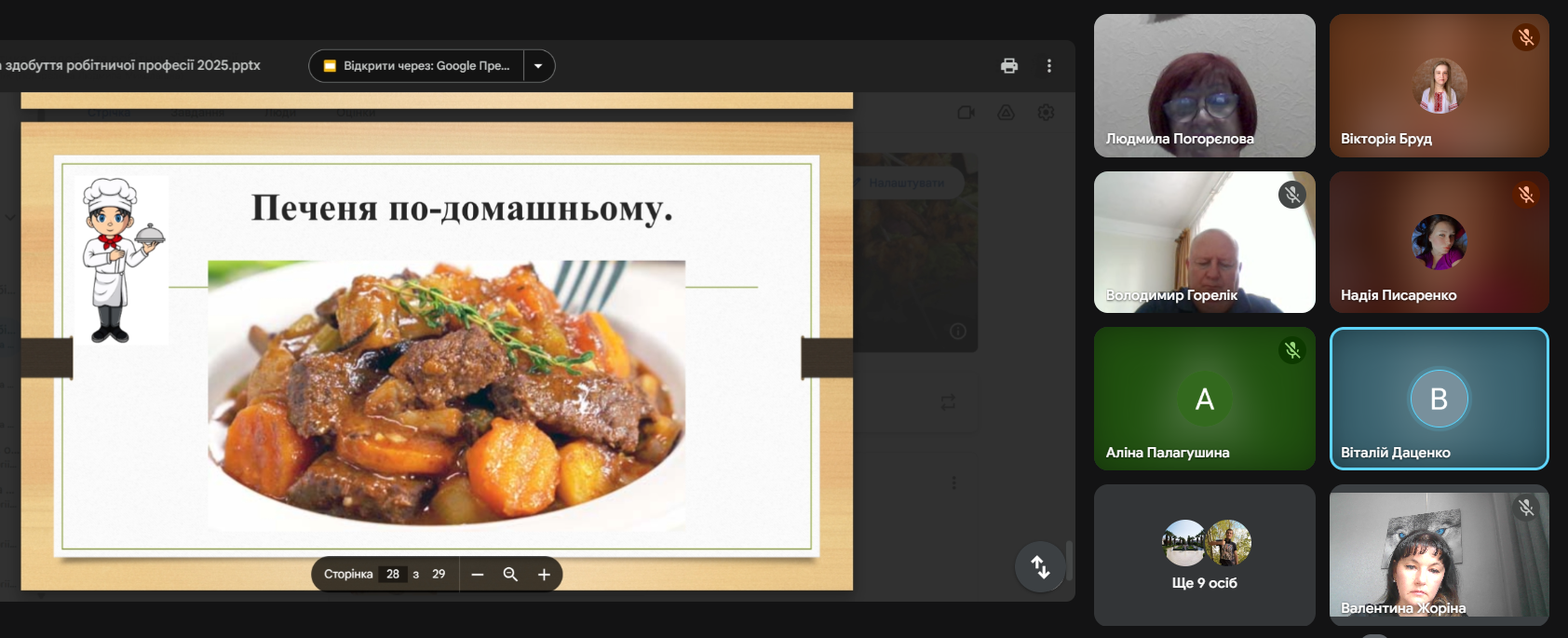Open the file via Google Презентації button
This screenshot has height=638, width=1568.
tap(417, 66)
